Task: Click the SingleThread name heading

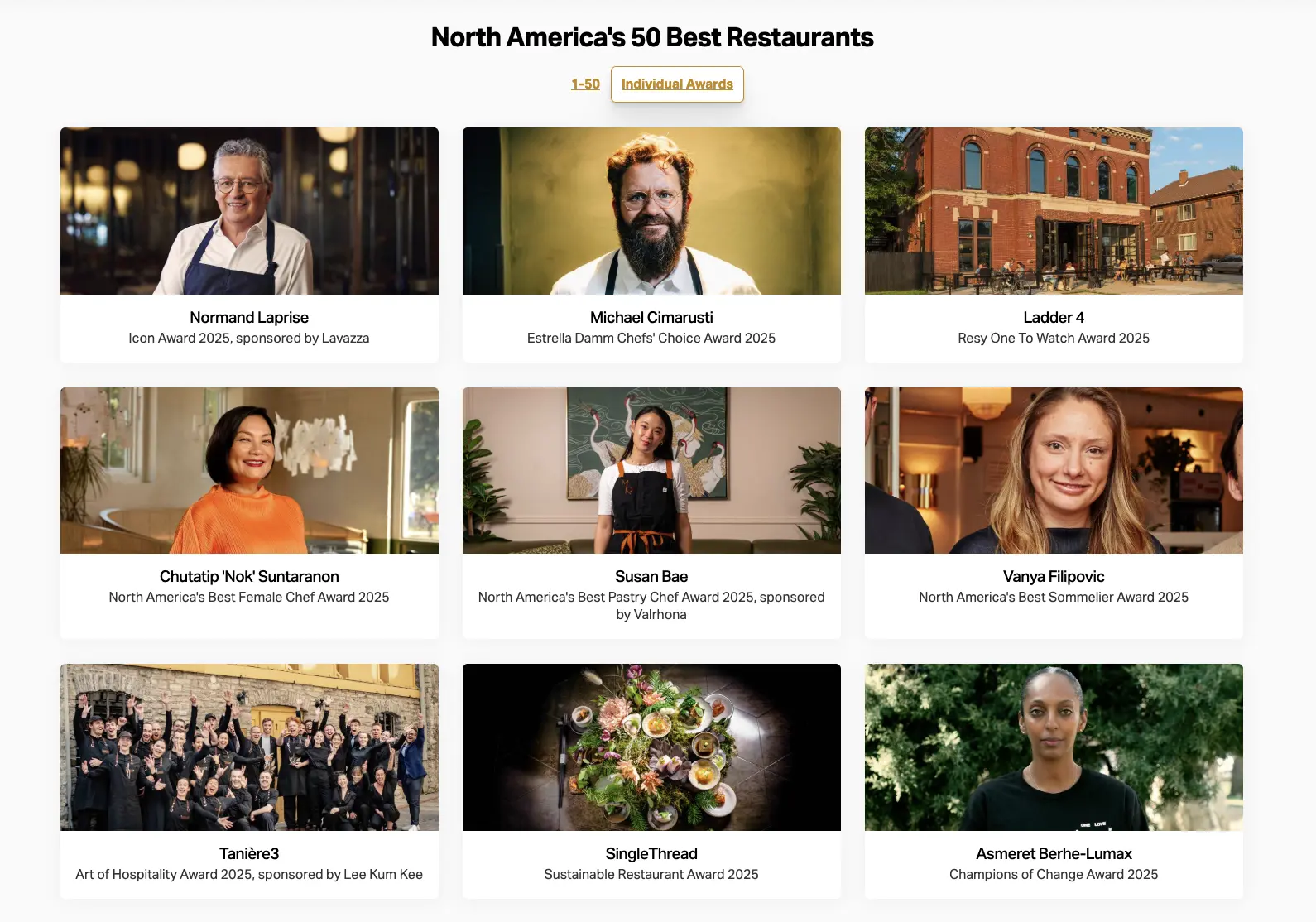Action: 651,853
